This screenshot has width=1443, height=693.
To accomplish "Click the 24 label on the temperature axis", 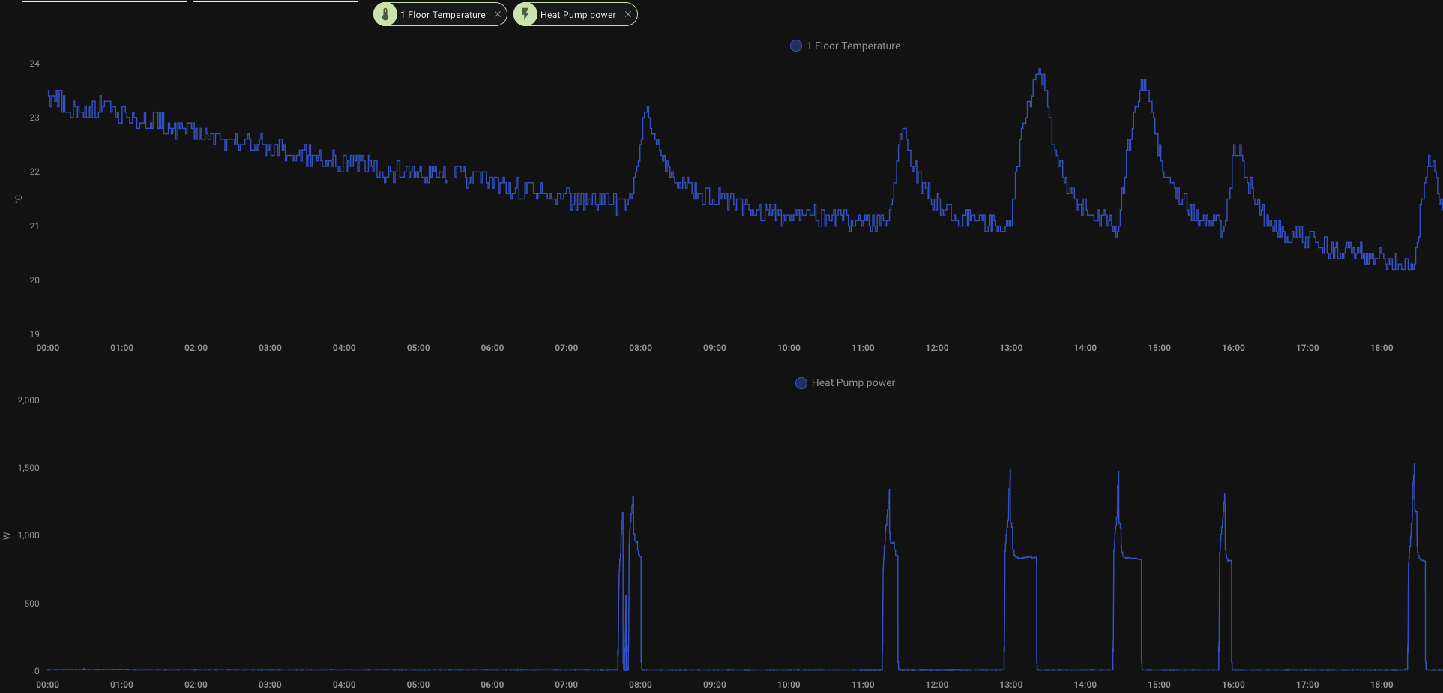I will (x=35, y=64).
